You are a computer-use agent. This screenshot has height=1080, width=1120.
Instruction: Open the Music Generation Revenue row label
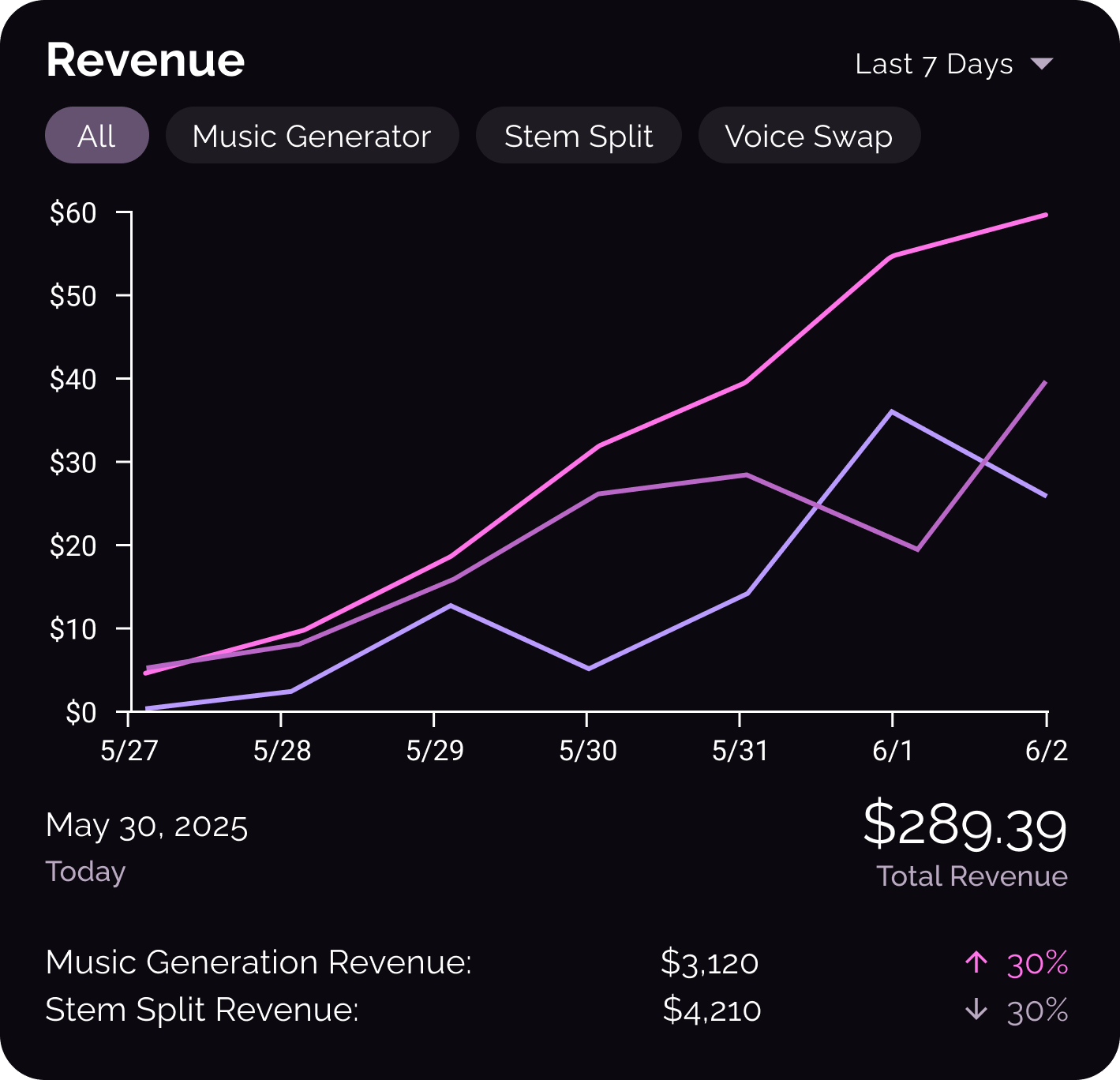pos(258,962)
